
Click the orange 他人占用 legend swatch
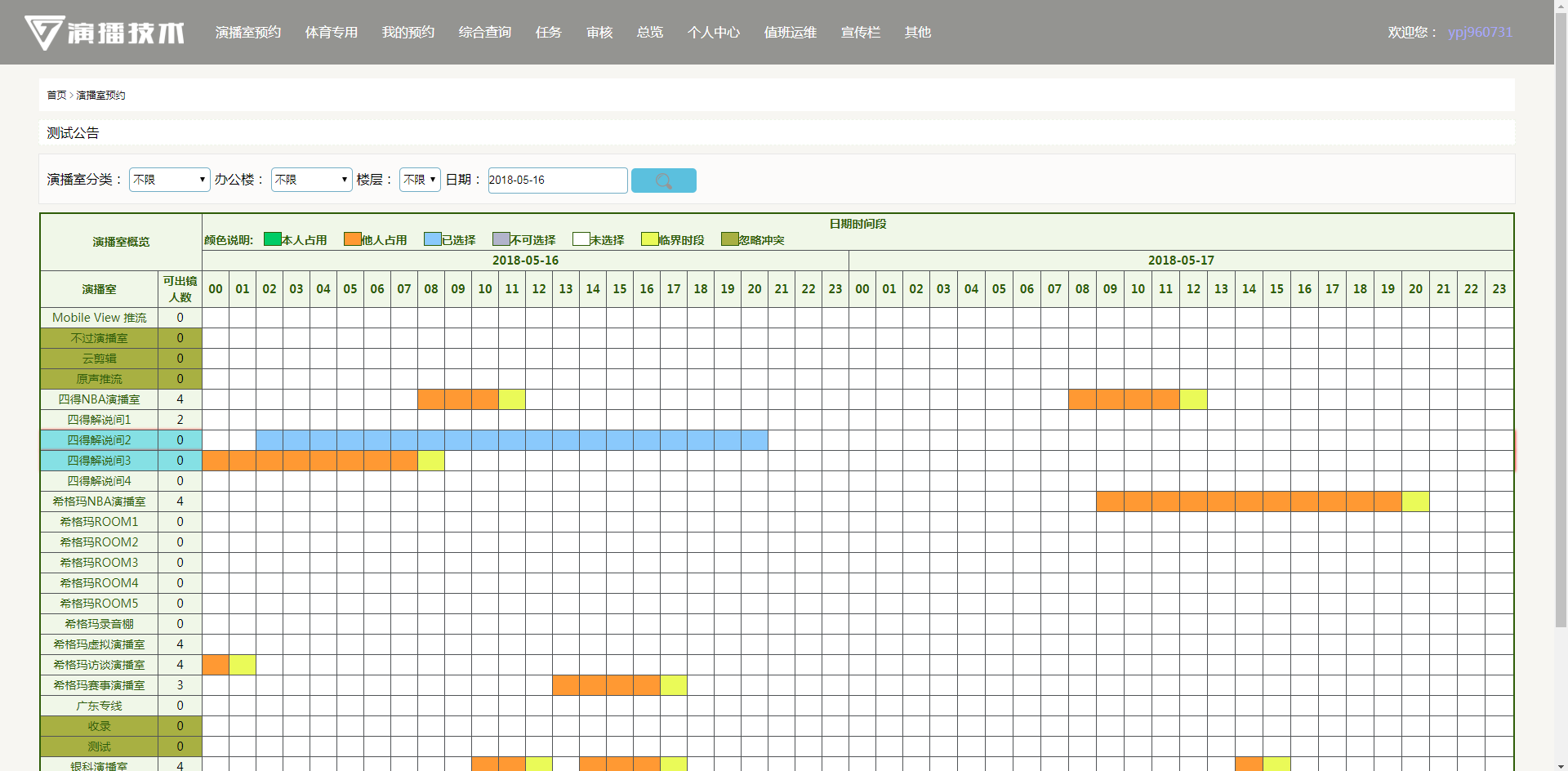pos(352,239)
